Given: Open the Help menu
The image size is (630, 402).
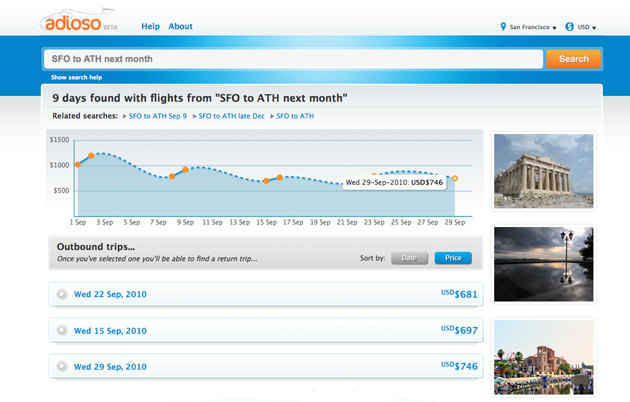Looking at the screenshot, I should (x=150, y=26).
